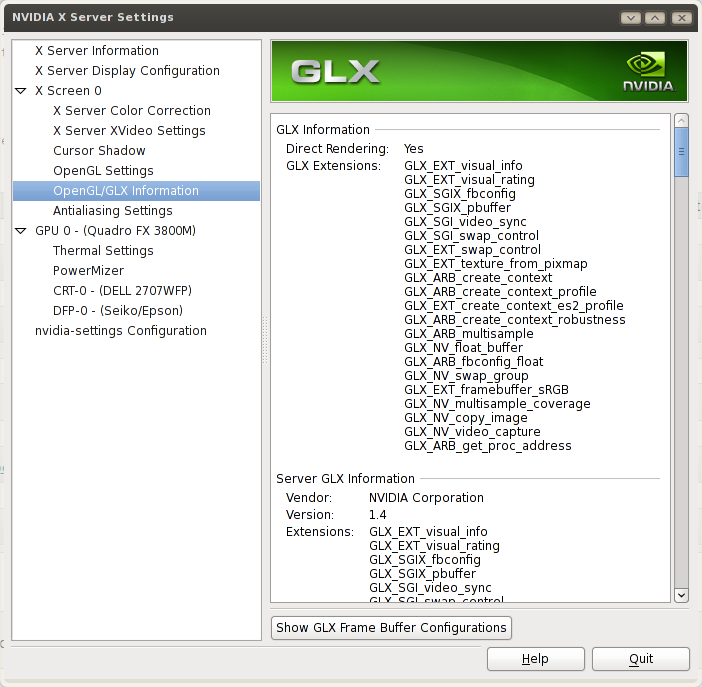Click the server GLX version '1.4'

(377, 515)
